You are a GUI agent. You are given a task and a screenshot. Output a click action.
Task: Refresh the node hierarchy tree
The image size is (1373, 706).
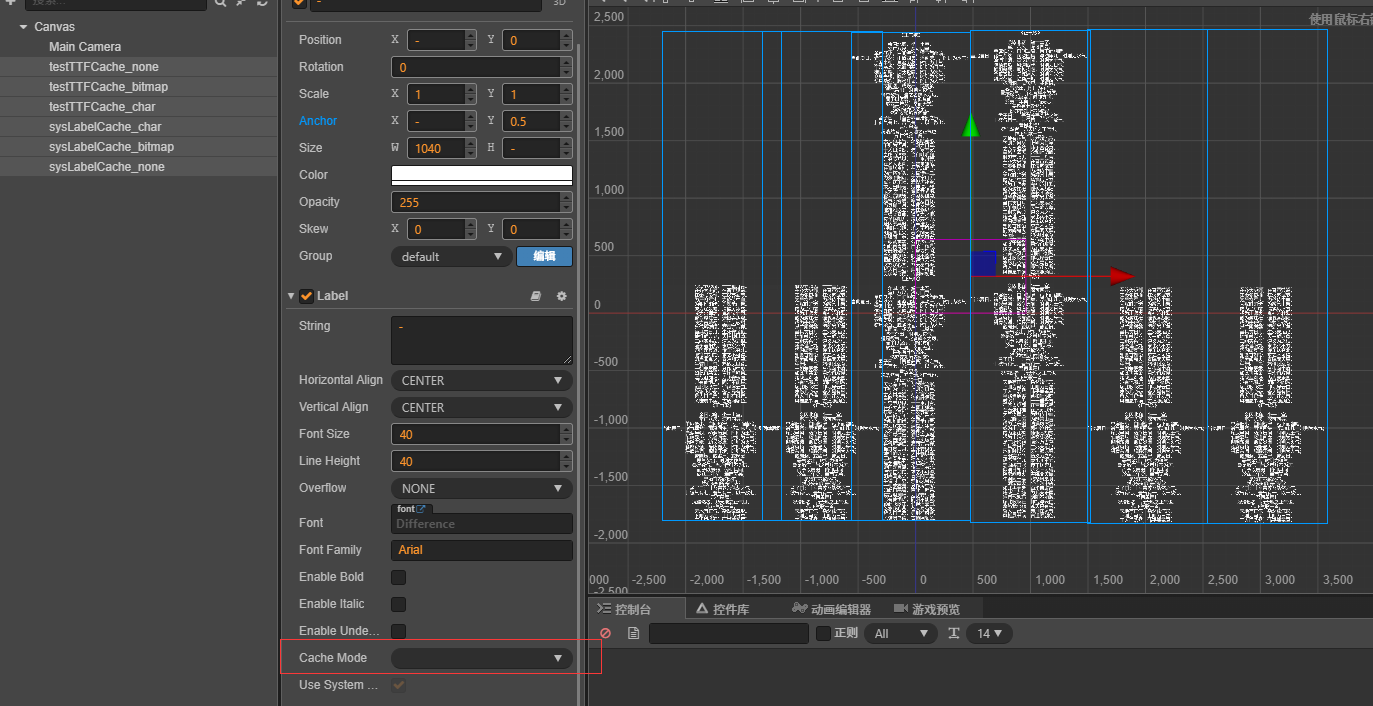[x=263, y=3]
